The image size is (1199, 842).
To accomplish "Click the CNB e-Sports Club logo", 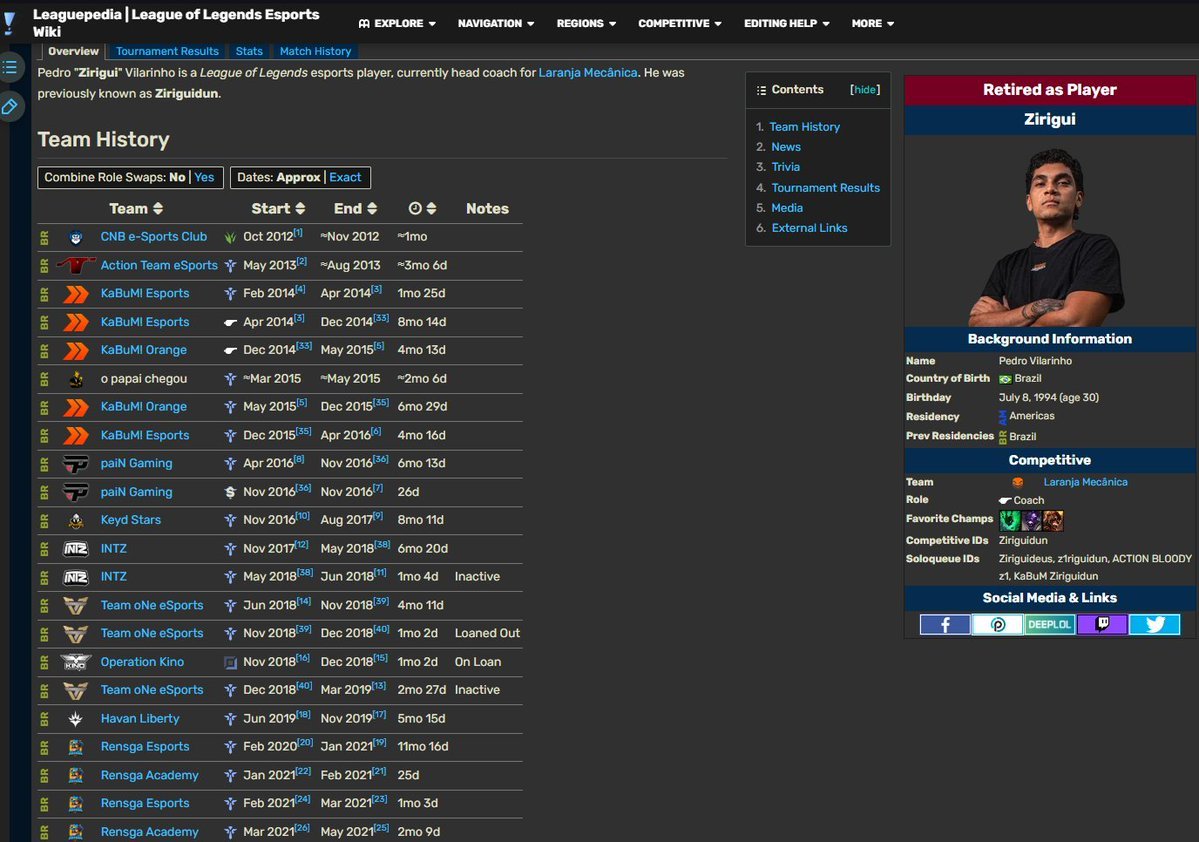I will [x=76, y=237].
